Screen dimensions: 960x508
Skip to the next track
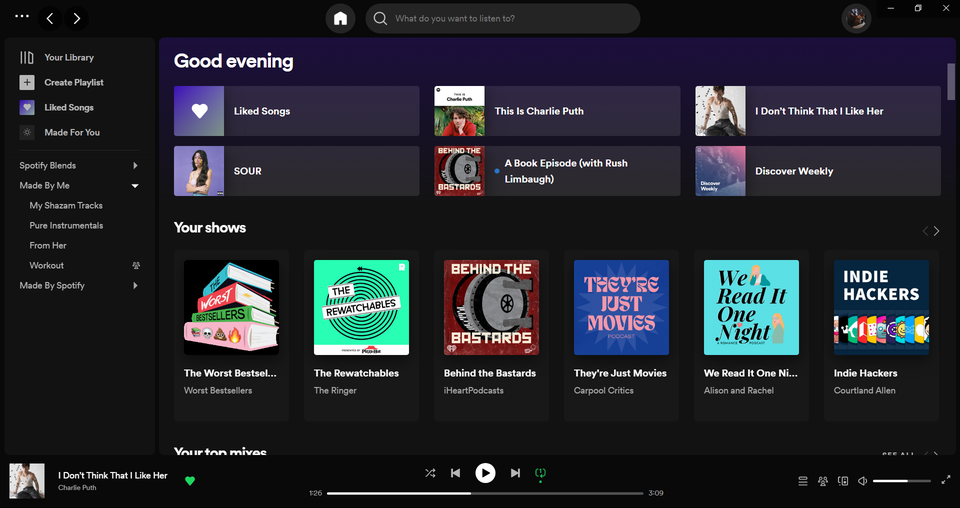tap(516, 473)
